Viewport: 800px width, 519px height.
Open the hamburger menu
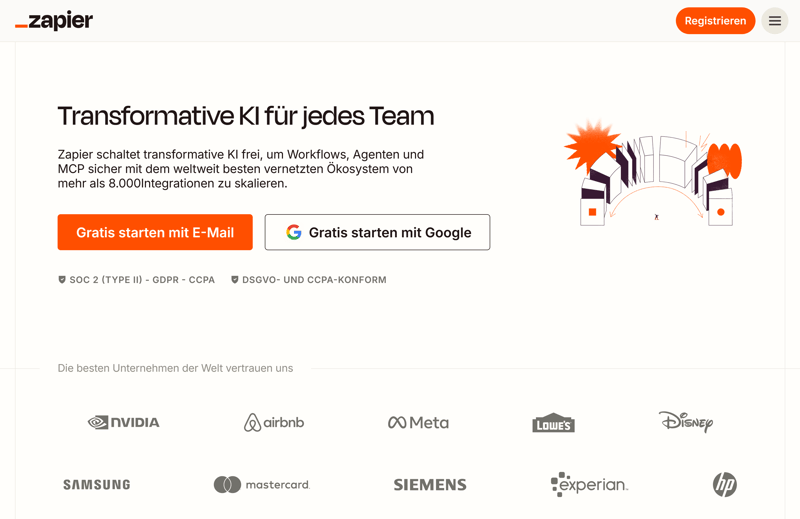click(775, 21)
